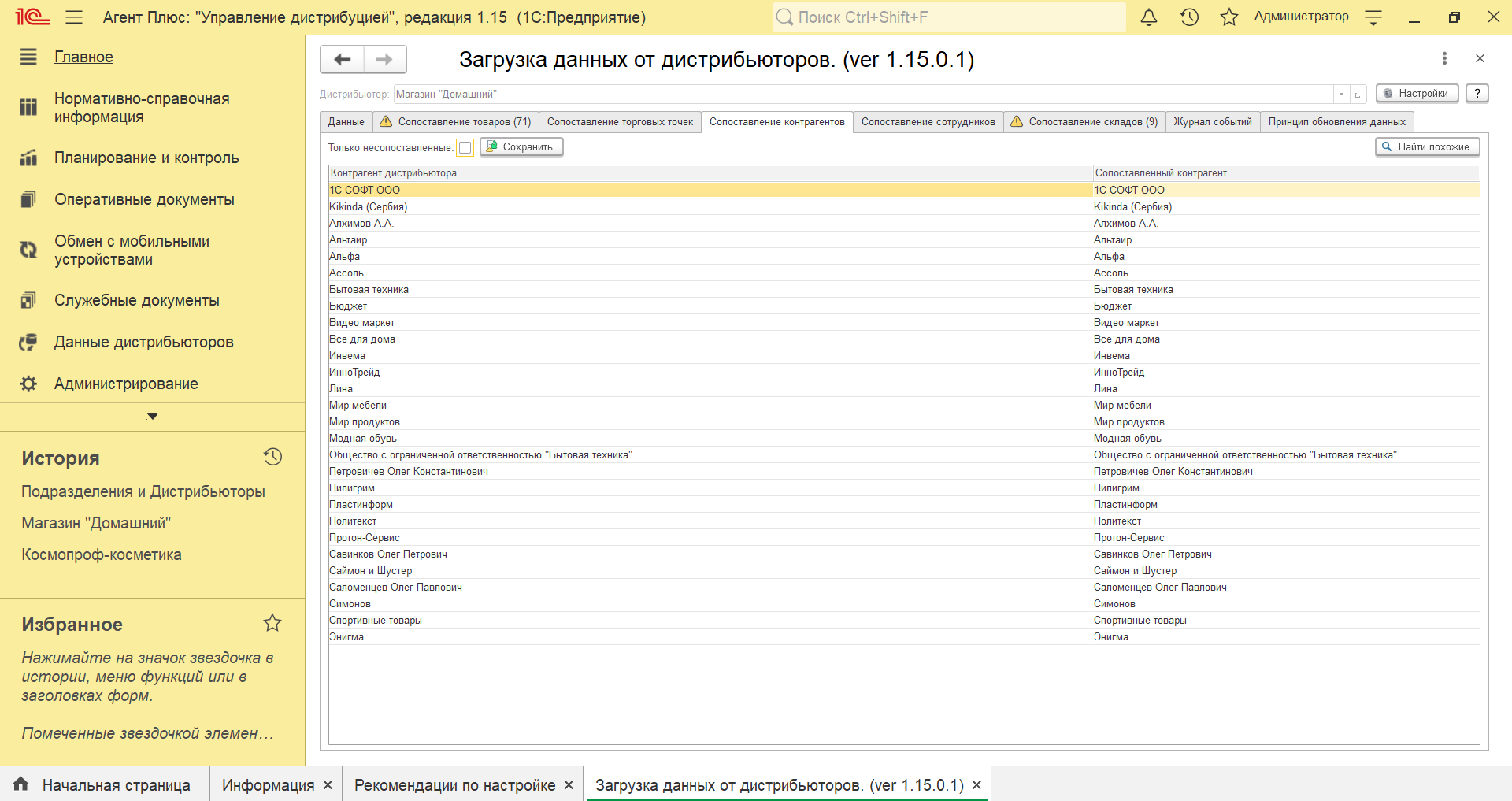Click the Дистрибьютор input field
The width and height of the screenshot is (1512, 801).
[862, 94]
